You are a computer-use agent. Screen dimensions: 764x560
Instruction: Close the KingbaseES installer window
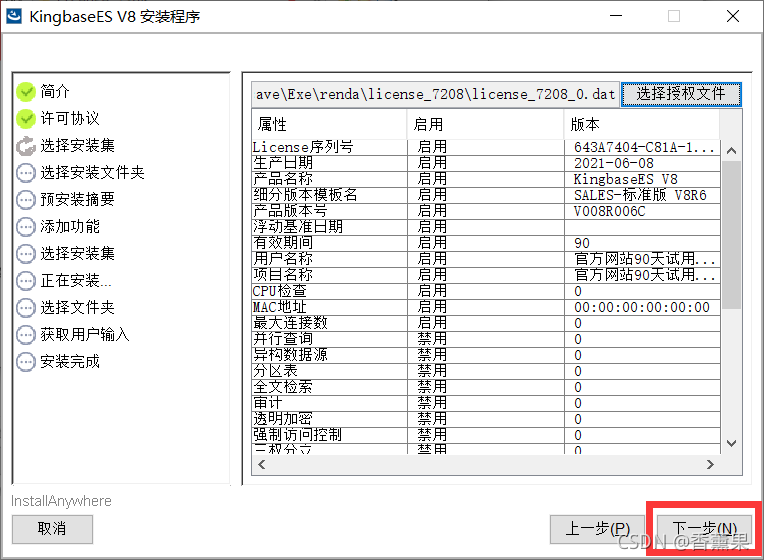point(733,16)
